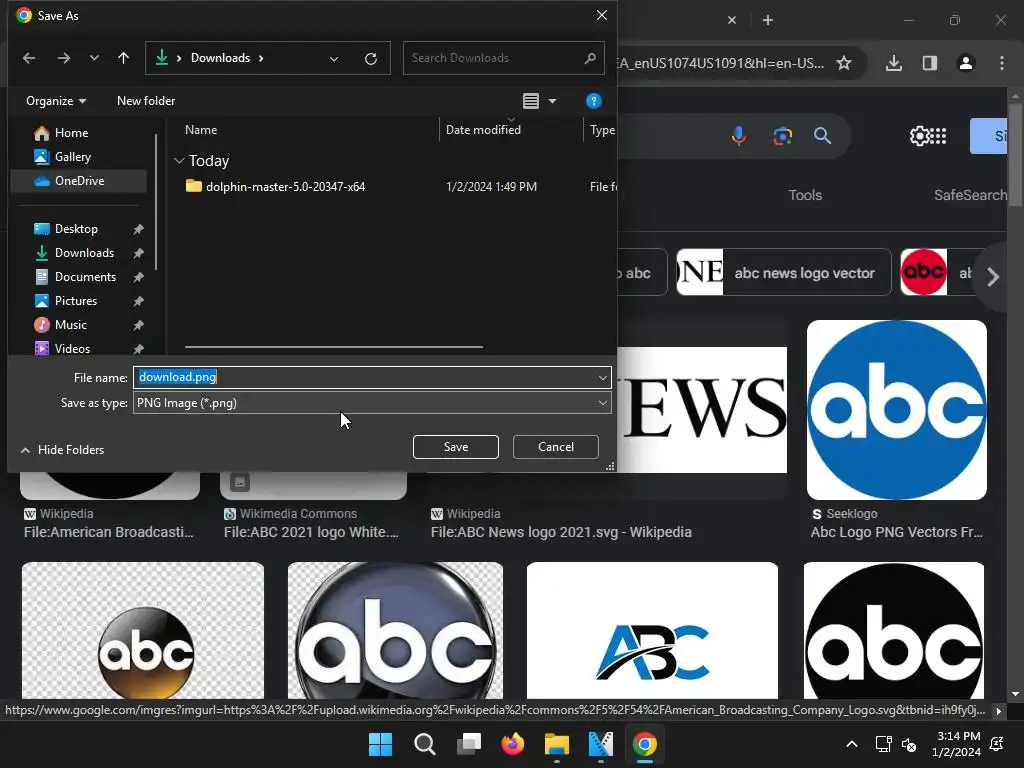Select OneDrive in the navigation pane
Screen dimensions: 1024x768
point(79,181)
